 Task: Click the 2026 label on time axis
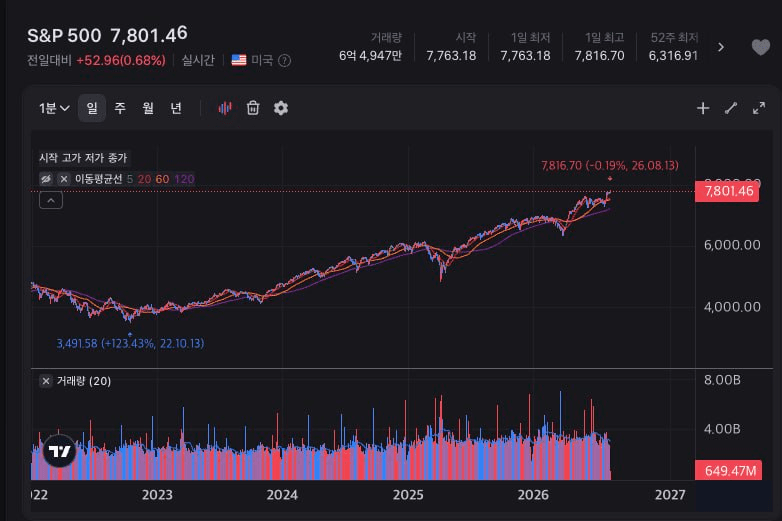pyautogui.click(x=533, y=495)
